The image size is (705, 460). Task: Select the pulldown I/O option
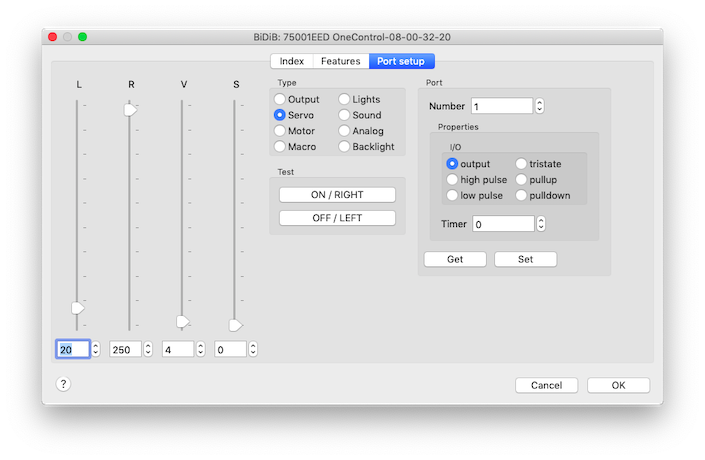tap(522, 196)
